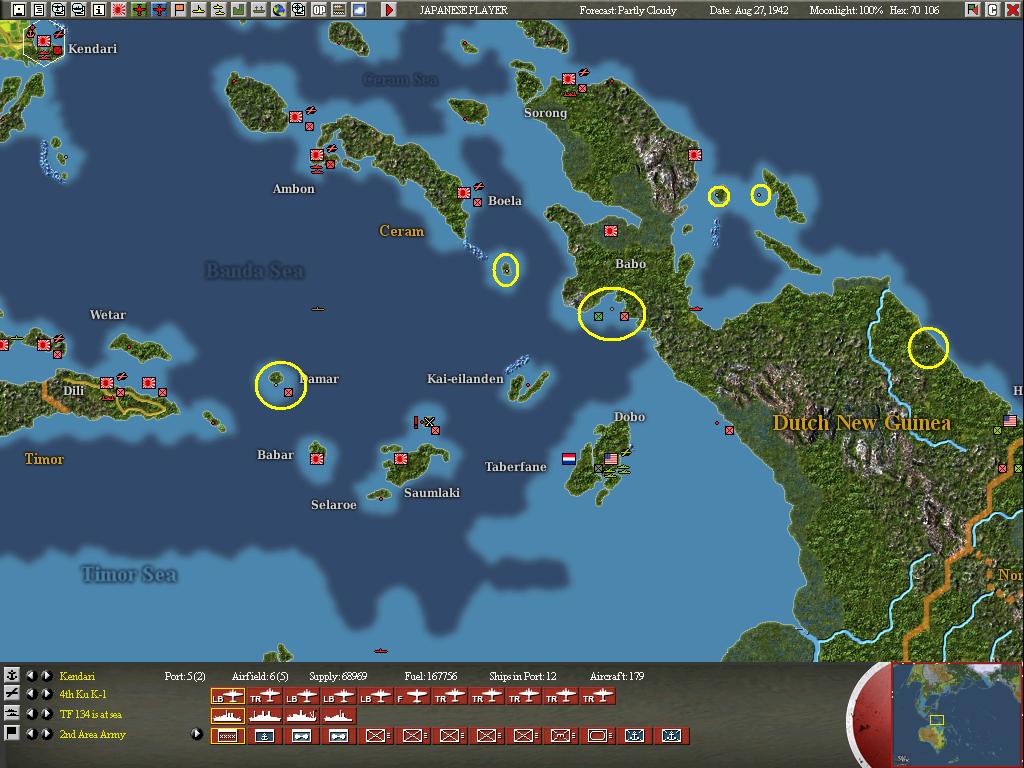Click the ship icon beside TF 134 row
This screenshot has width=1024, height=768.
point(11,713)
